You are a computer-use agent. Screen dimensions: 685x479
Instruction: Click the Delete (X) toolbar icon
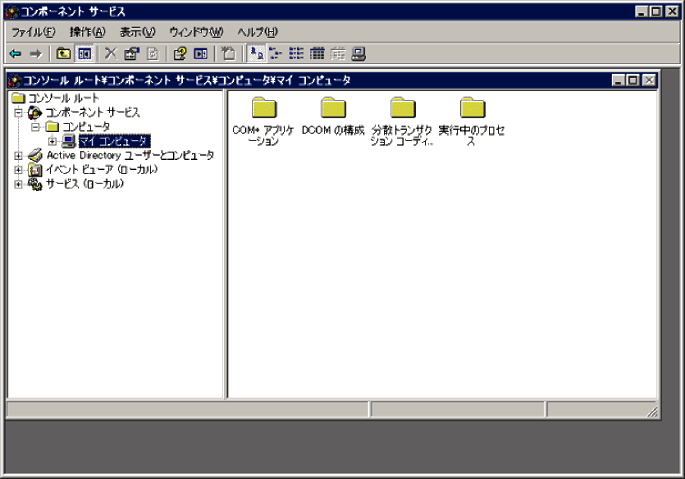[111, 54]
